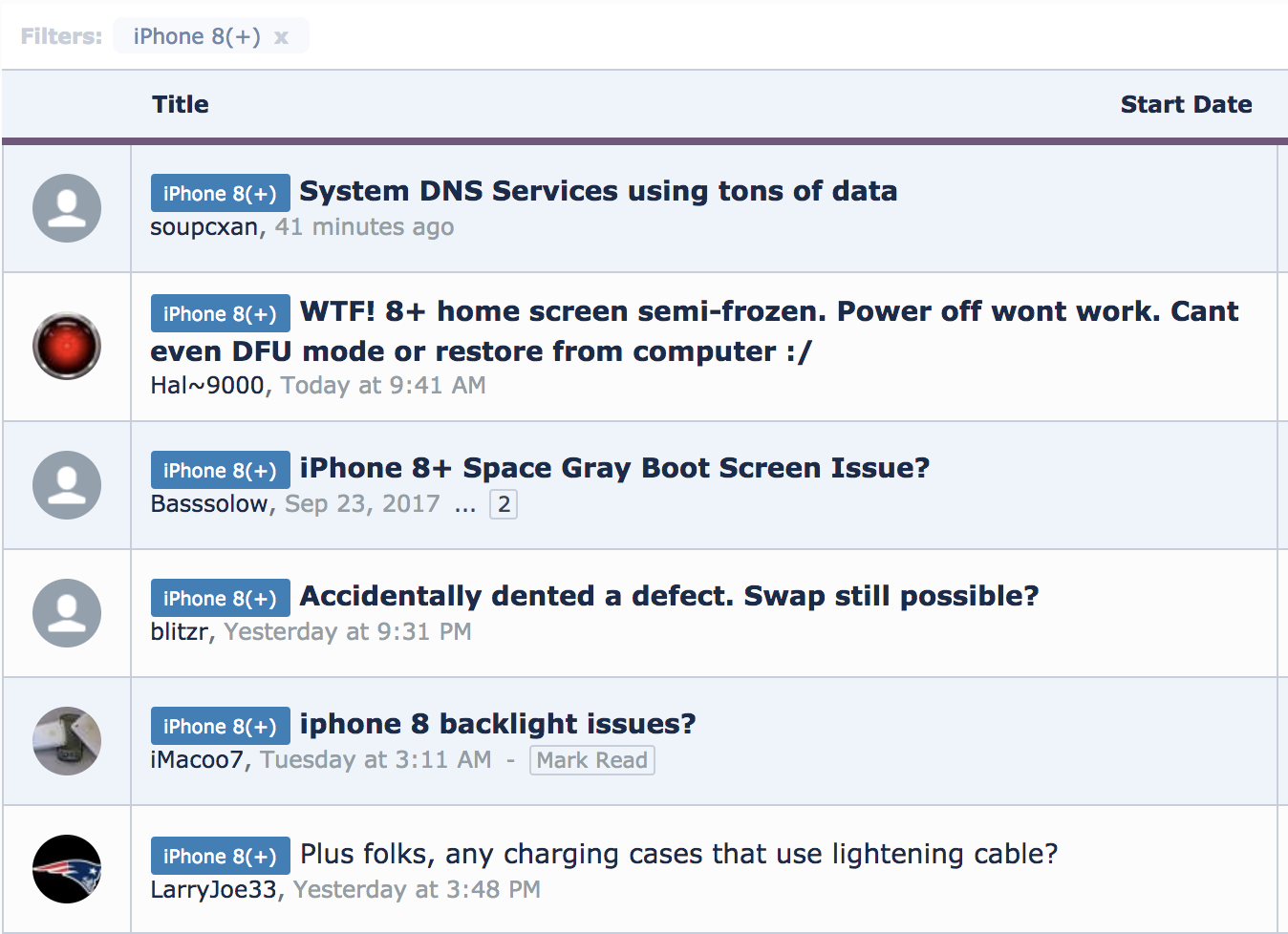Open 8+ home screen semi-frozen thread

tap(695, 331)
